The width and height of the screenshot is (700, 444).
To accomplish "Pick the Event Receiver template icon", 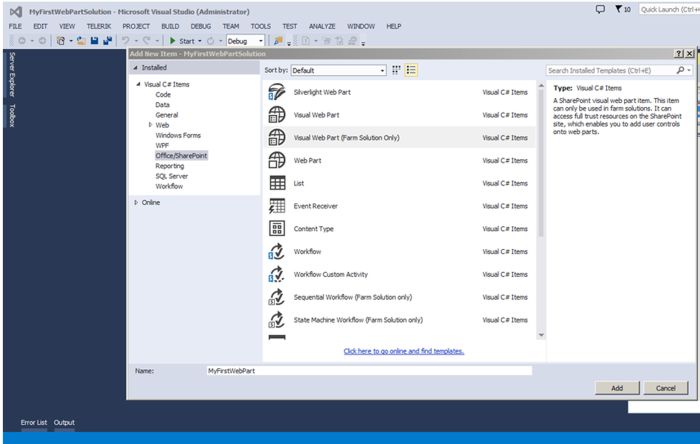I will click(x=278, y=206).
